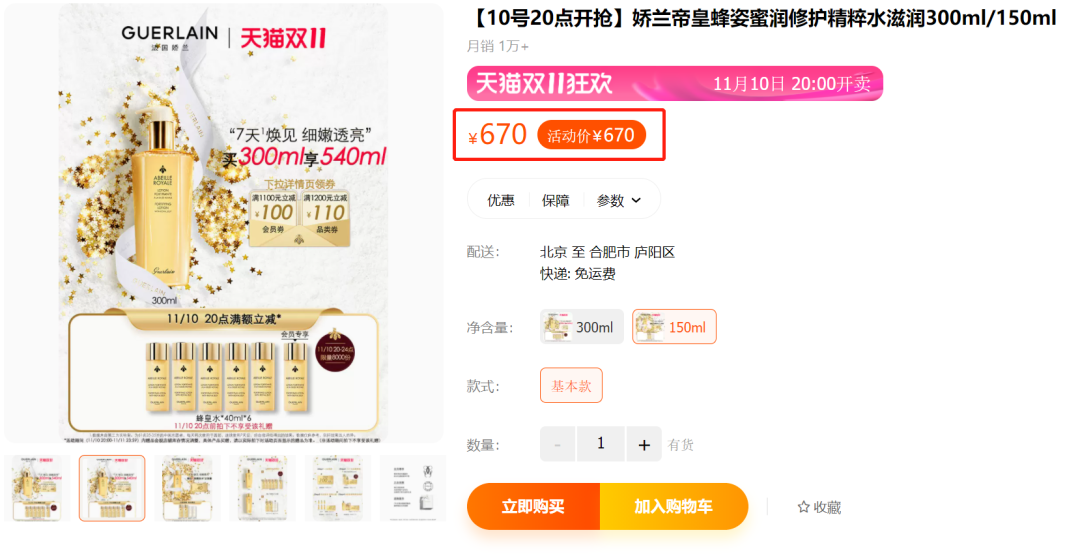Image resolution: width=1080 pixels, height=554 pixels.
Task: Click the minus icon to decrease quantity
Action: coord(558,444)
